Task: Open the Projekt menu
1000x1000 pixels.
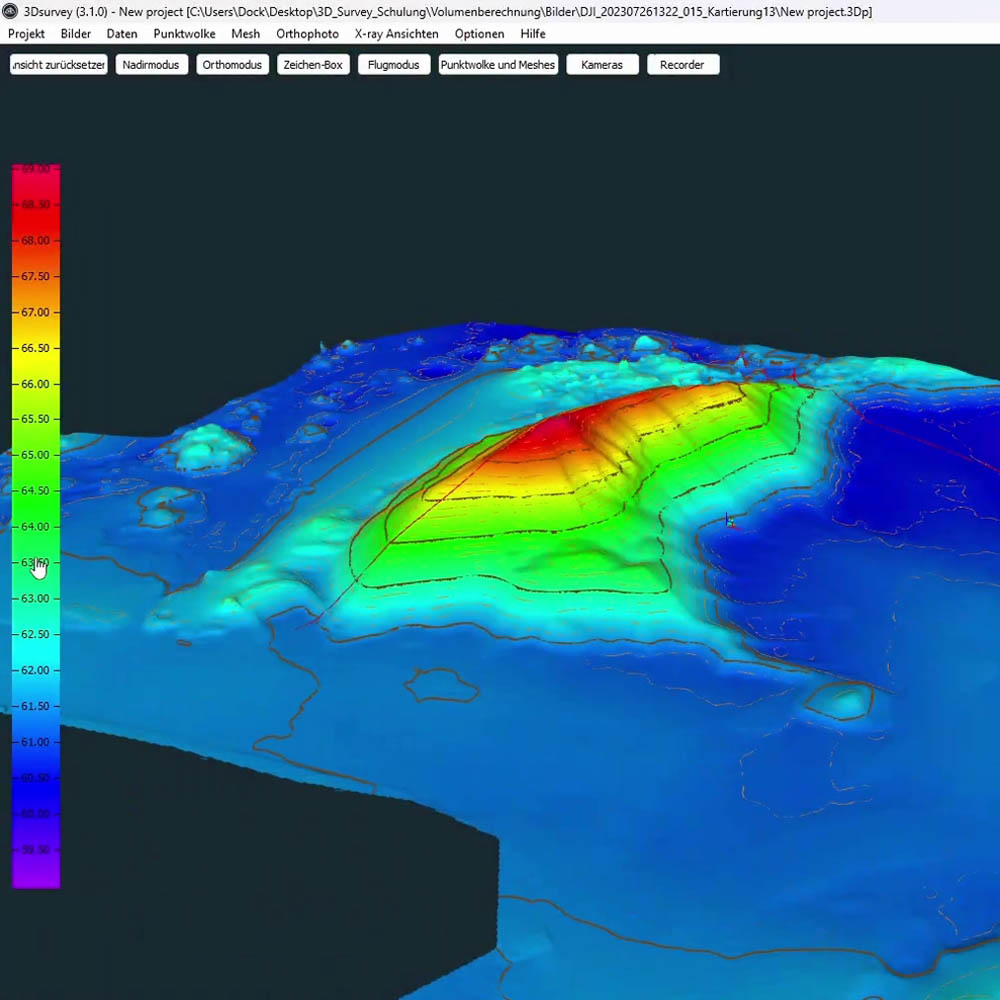Action: tap(26, 34)
